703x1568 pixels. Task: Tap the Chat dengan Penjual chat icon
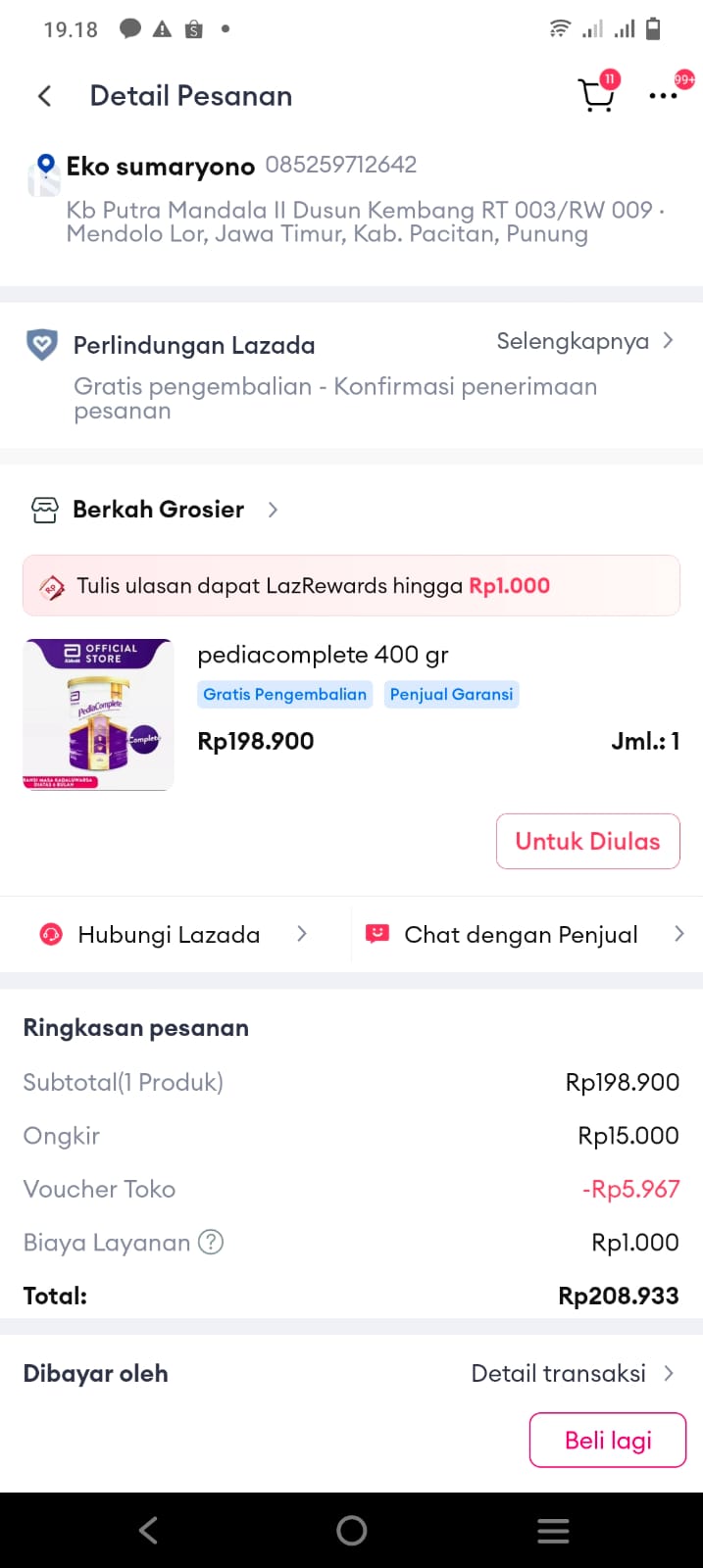click(377, 934)
